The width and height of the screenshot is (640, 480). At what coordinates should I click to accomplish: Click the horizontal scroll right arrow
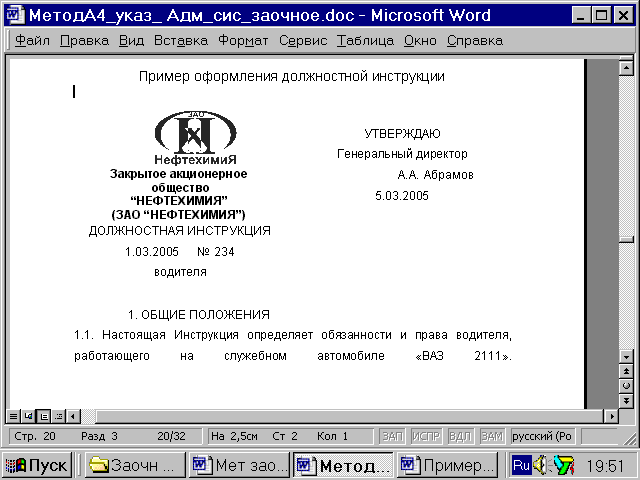point(611,416)
